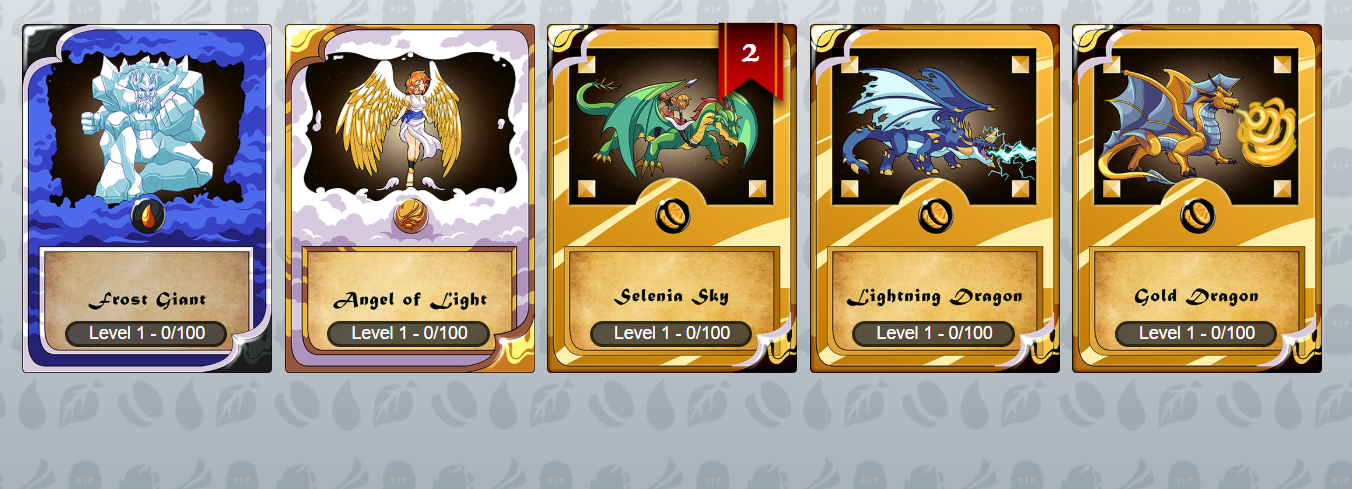This screenshot has width=1352, height=489.
Task: Select the Lightning Dragon name label
Action: tap(934, 297)
